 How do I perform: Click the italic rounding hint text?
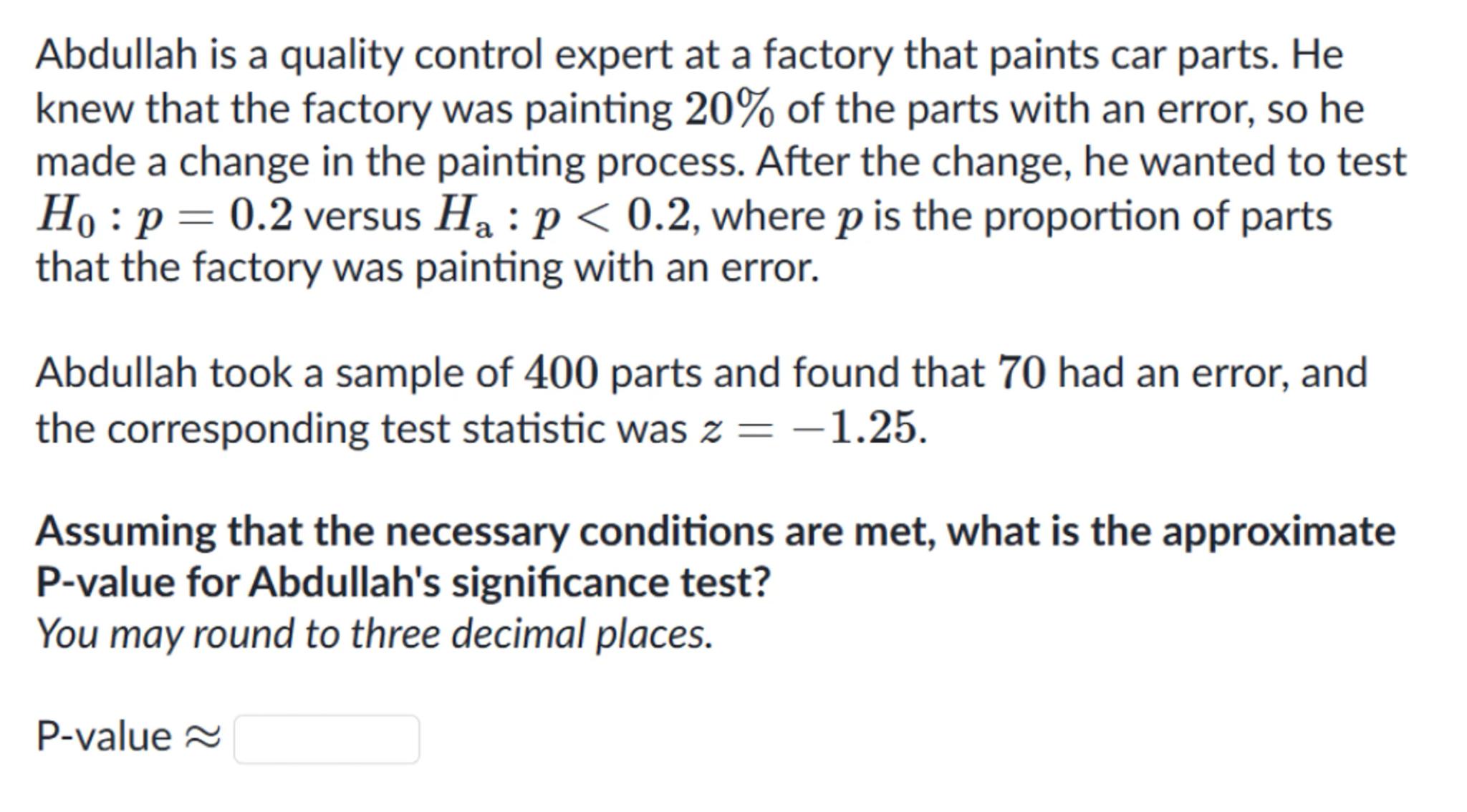(374, 634)
